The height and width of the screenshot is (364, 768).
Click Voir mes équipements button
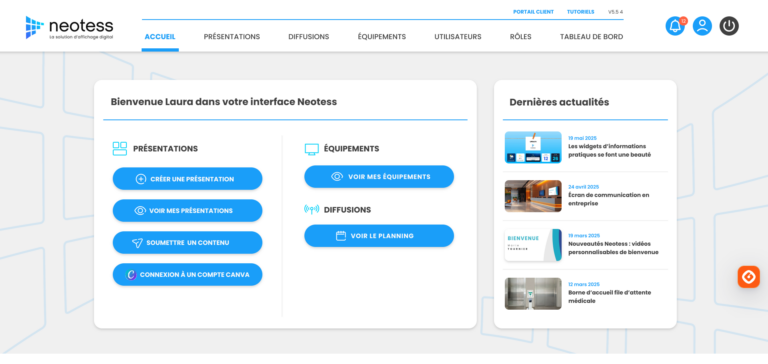(379, 176)
